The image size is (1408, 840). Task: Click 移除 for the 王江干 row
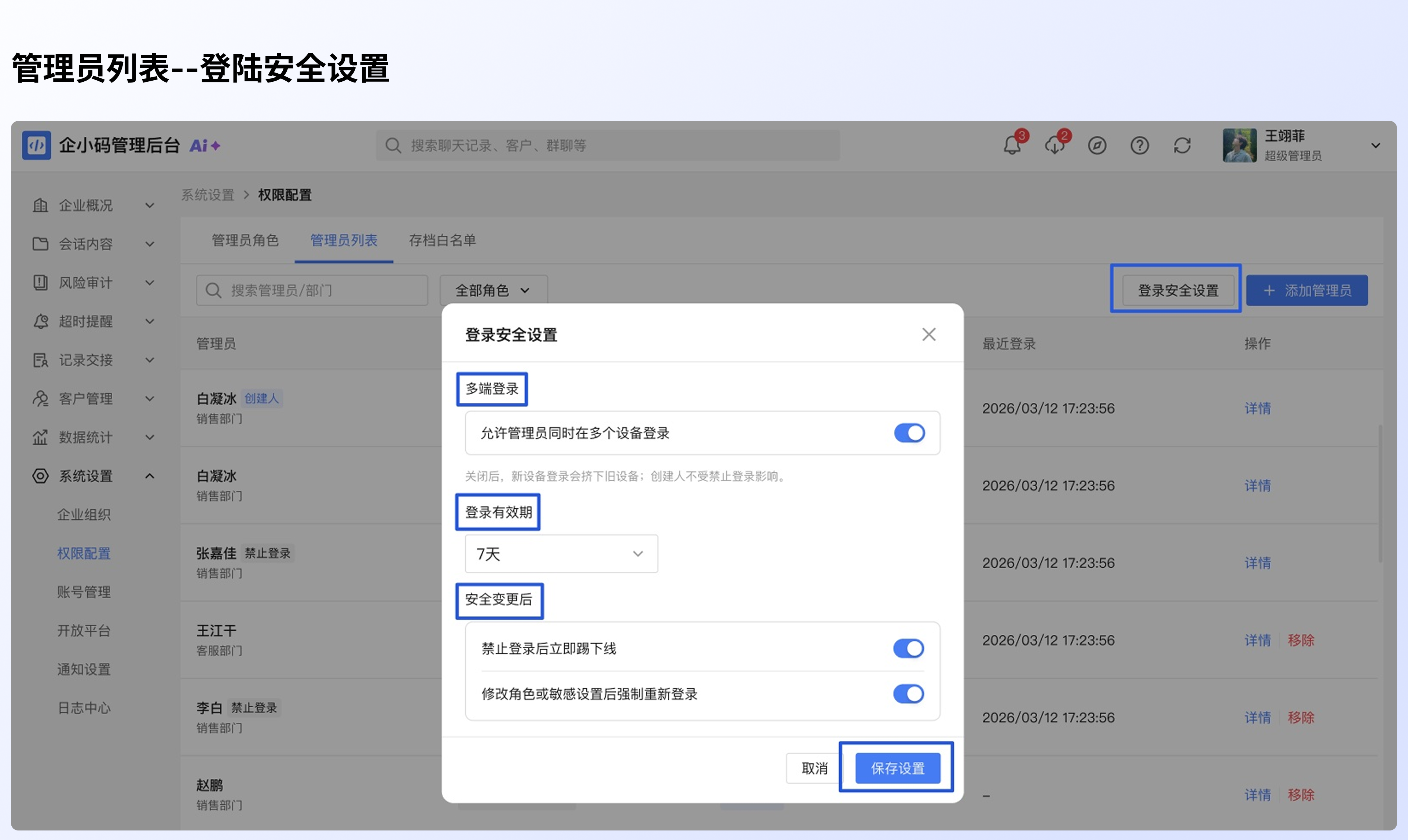point(1301,640)
